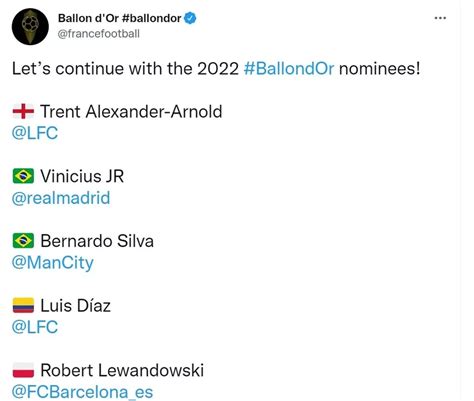
Task: Click the Colombia flag beside Luis Díaz
Action: click(x=23, y=305)
